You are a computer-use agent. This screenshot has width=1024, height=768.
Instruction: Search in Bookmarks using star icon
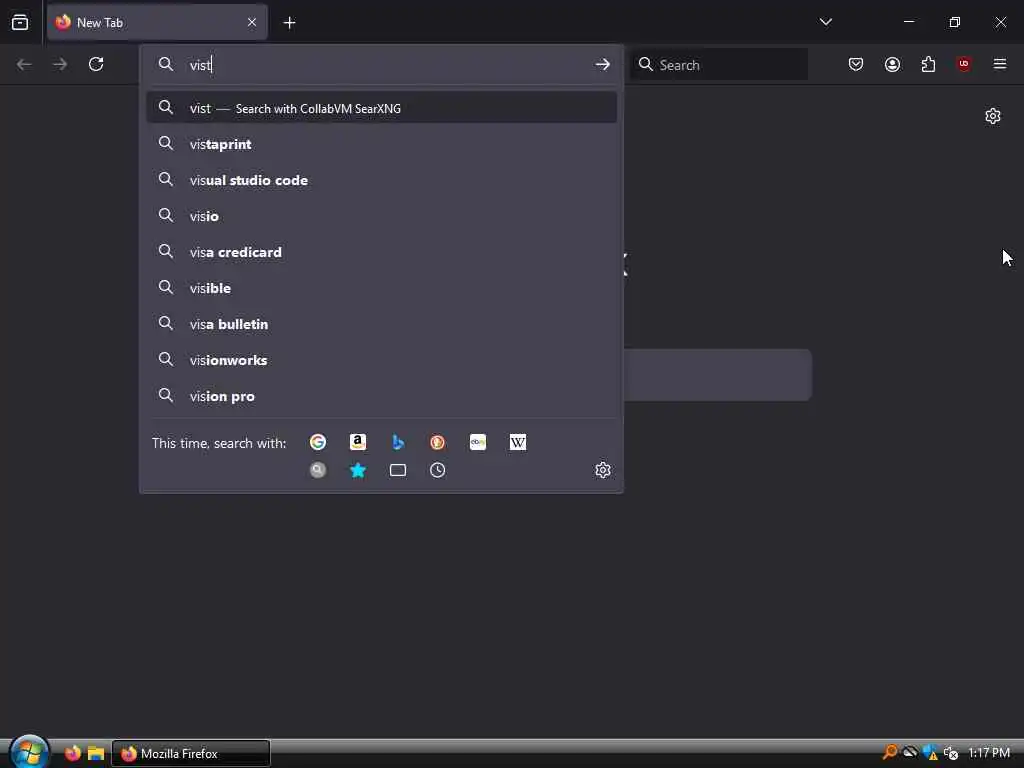(358, 470)
